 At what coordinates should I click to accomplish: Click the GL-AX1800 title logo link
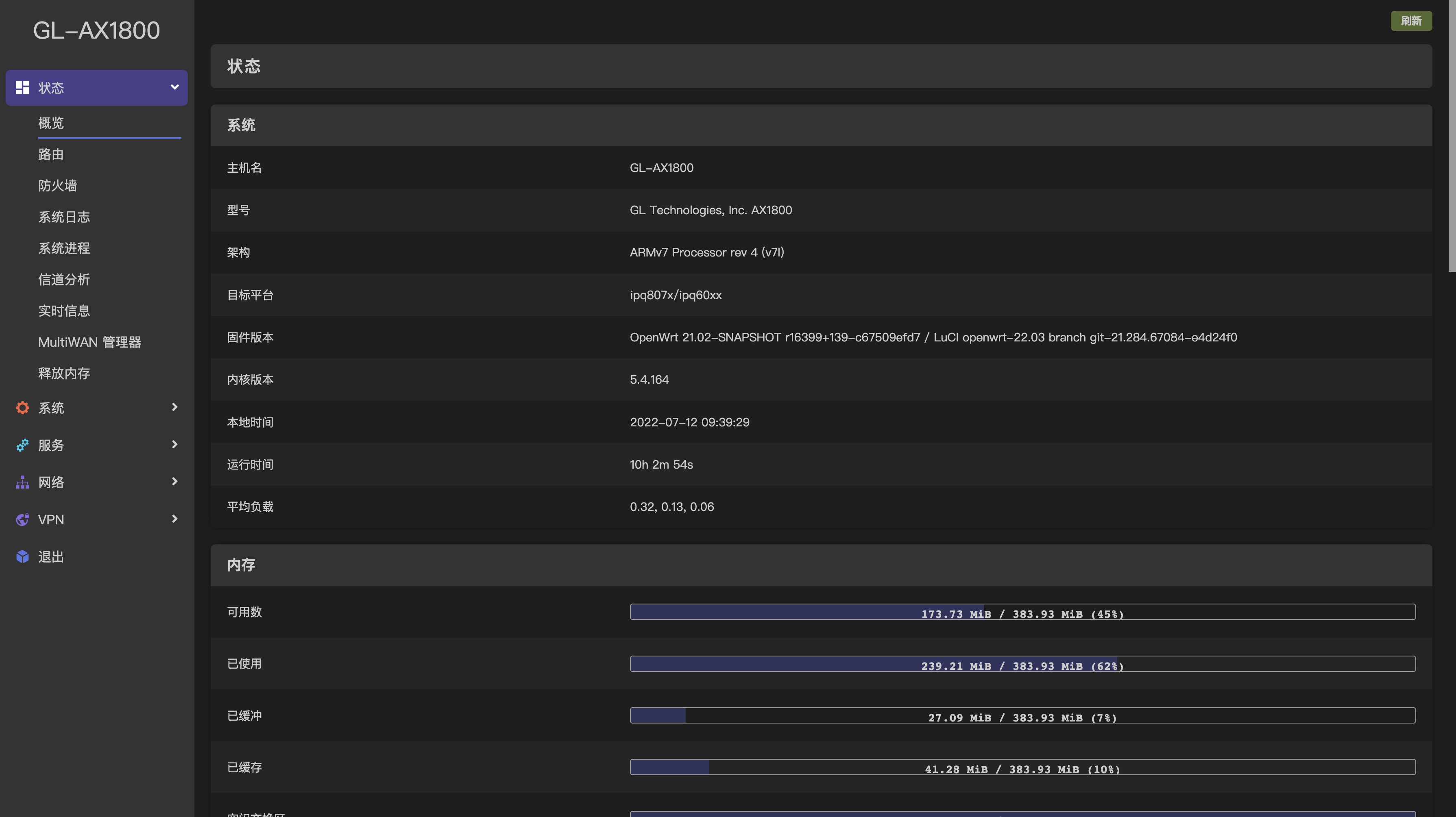tap(97, 30)
